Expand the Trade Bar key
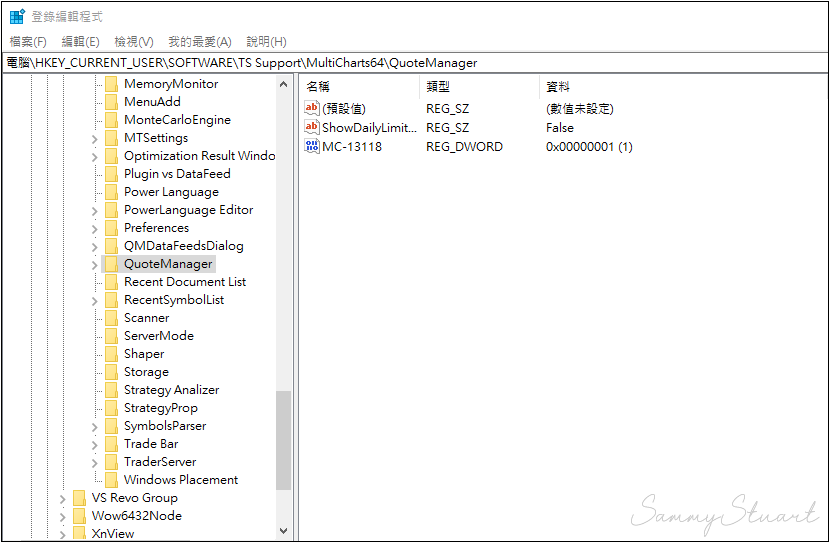The height and width of the screenshot is (543, 830). coord(95,445)
